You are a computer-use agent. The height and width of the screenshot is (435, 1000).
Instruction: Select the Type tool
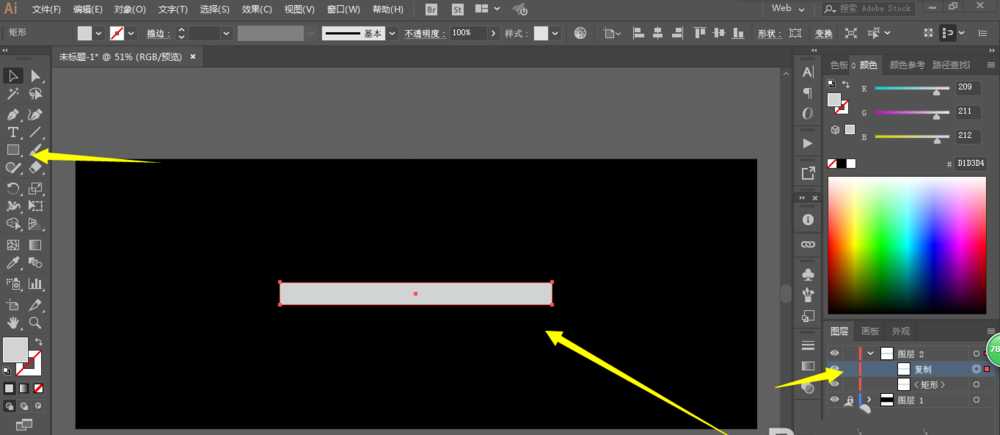(x=13, y=132)
